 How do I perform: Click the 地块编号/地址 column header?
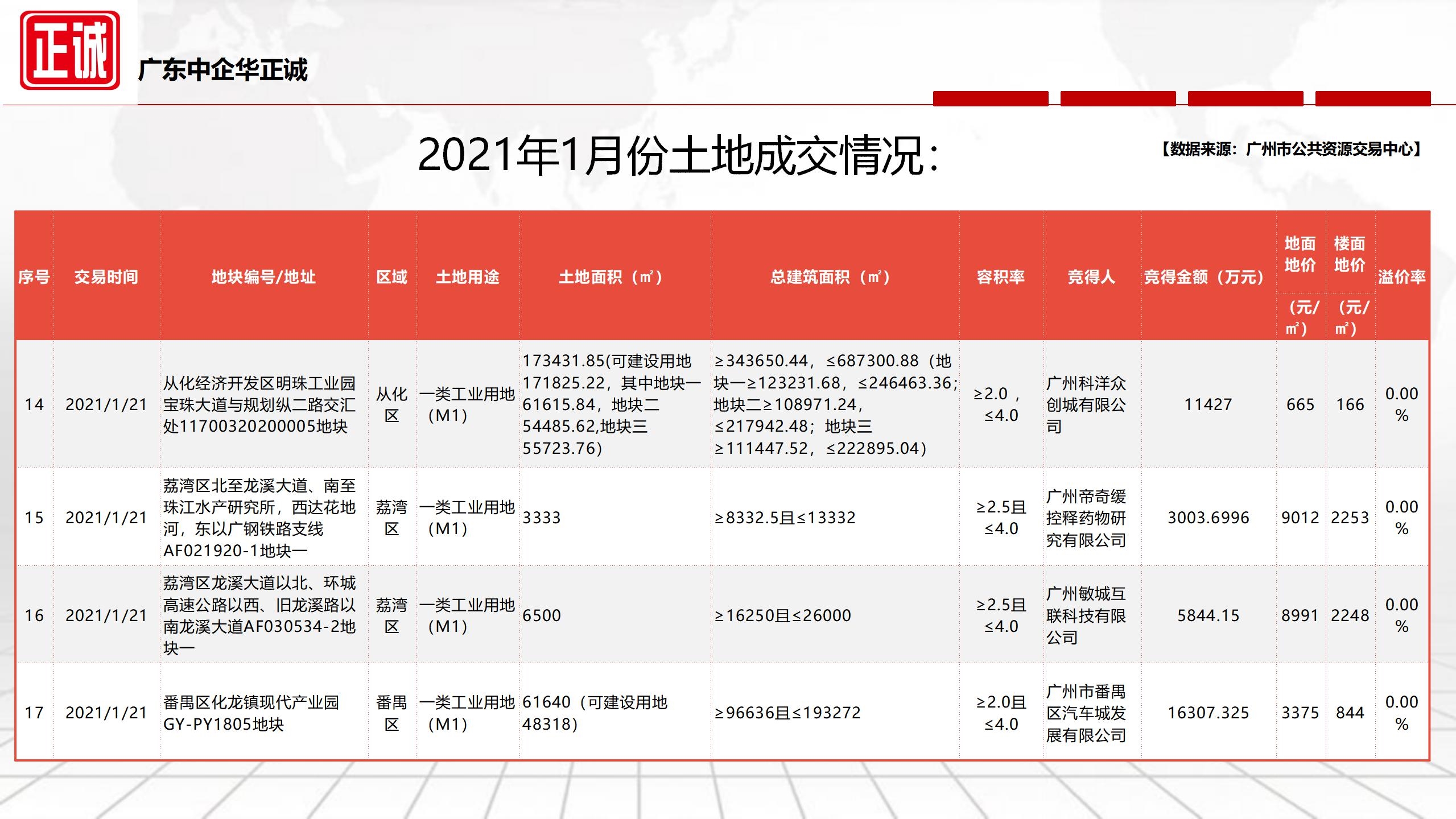[263, 277]
